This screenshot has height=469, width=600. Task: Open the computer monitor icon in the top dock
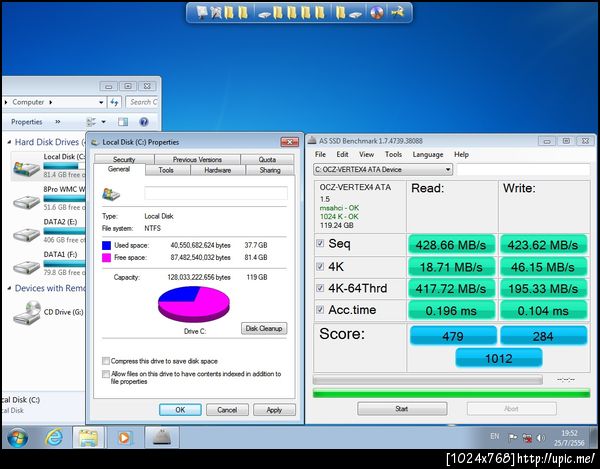[202, 13]
